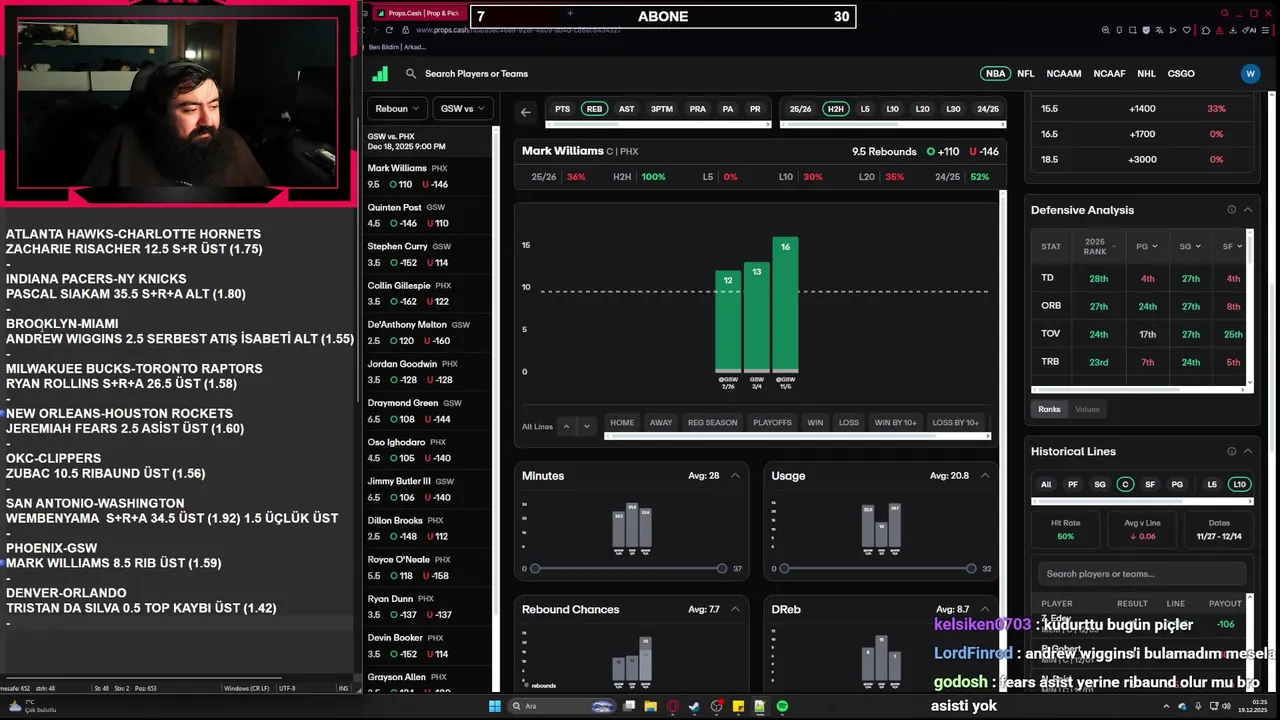The width and height of the screenshot is (1280, 720).
Task: Select the REB stat filter
Action: pyautogui.click(x=594, y=109)
